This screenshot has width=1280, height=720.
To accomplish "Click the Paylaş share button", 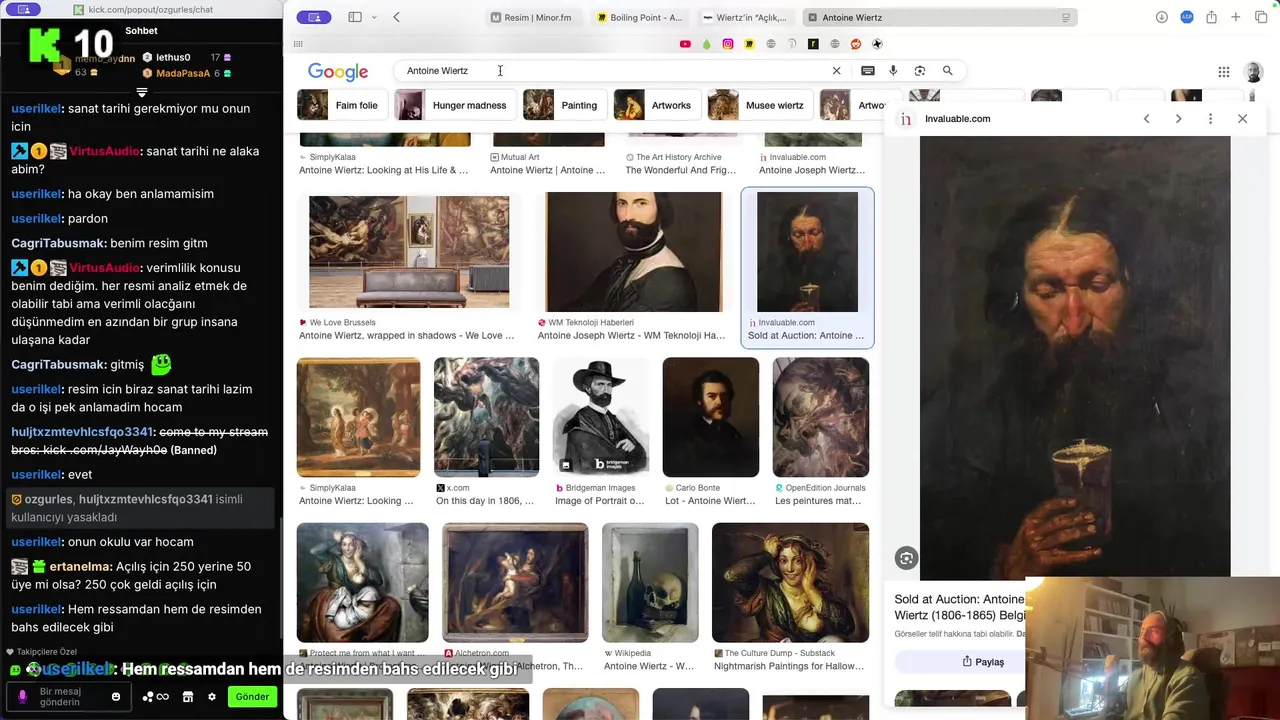I will coord(983,662).
